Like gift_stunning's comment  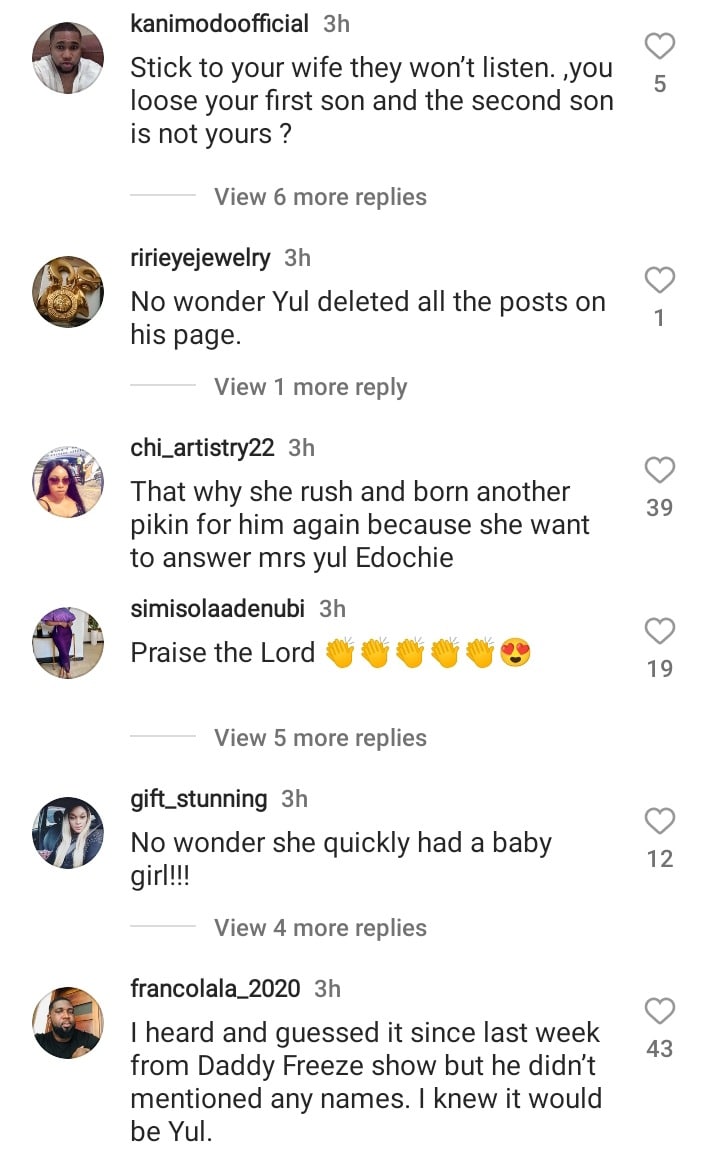[x=659, y=821]
